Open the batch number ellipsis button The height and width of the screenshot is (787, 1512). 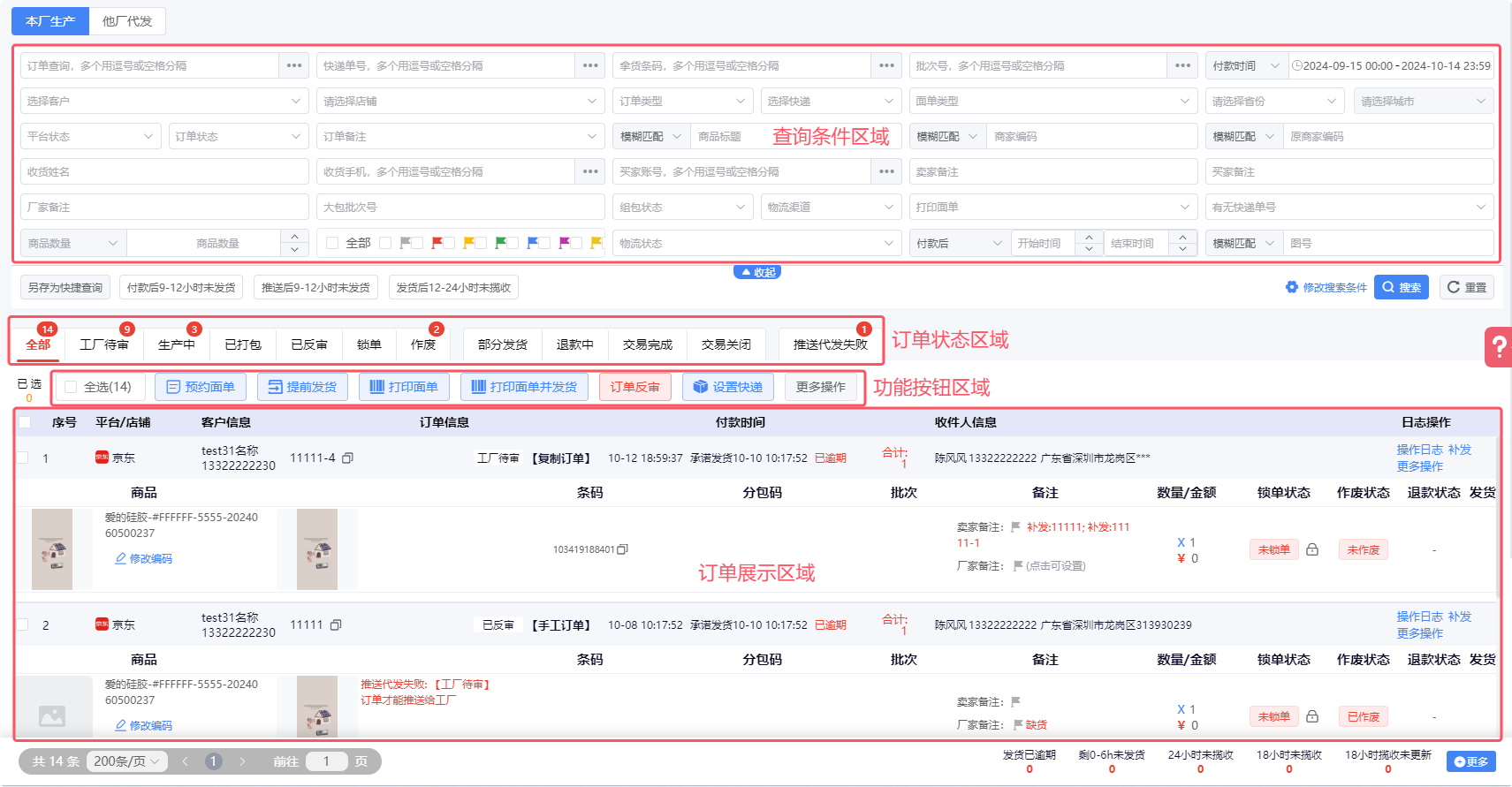click(x=1182, y=65)
